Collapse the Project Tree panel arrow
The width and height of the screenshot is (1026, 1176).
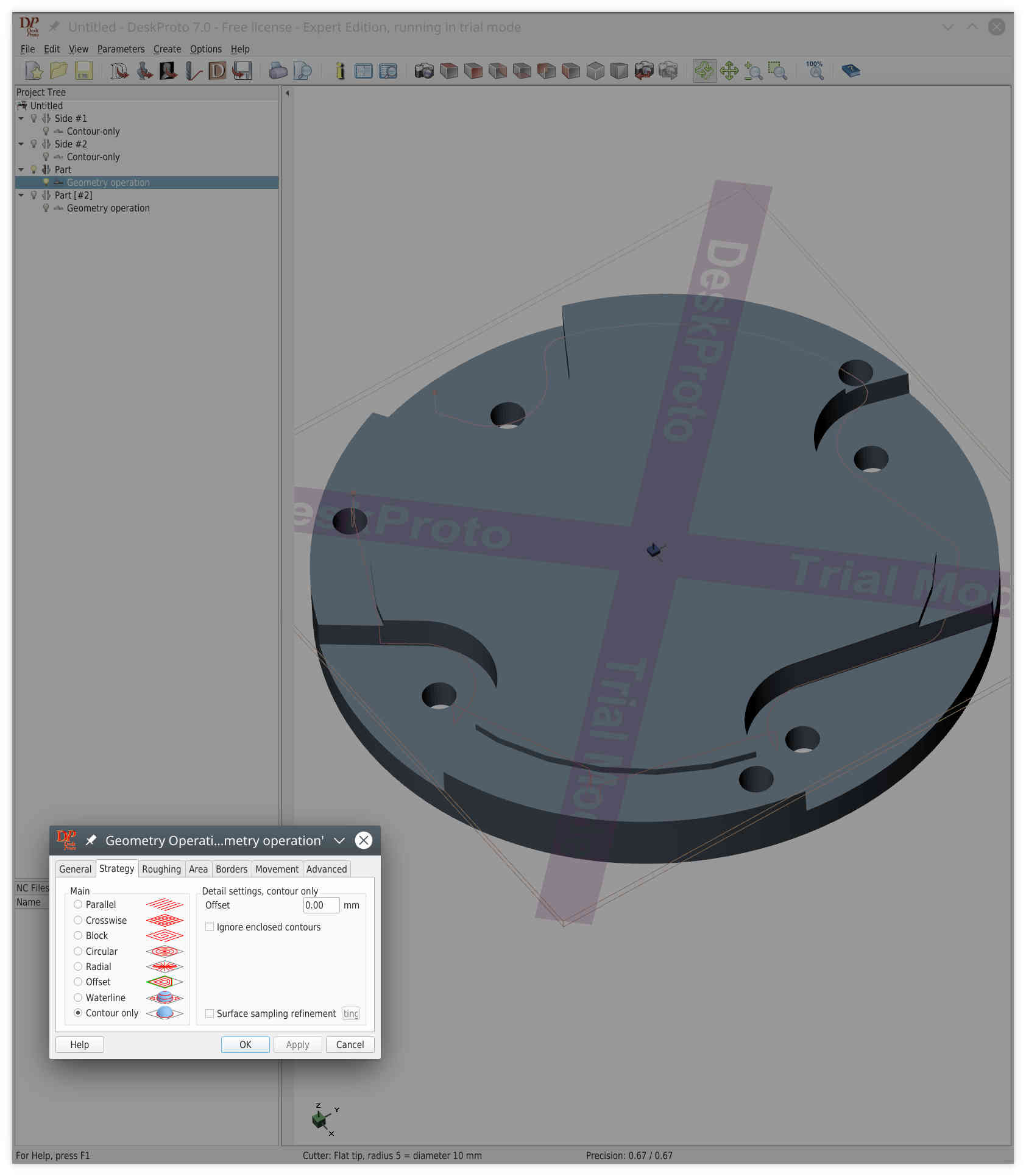(288, 93)
